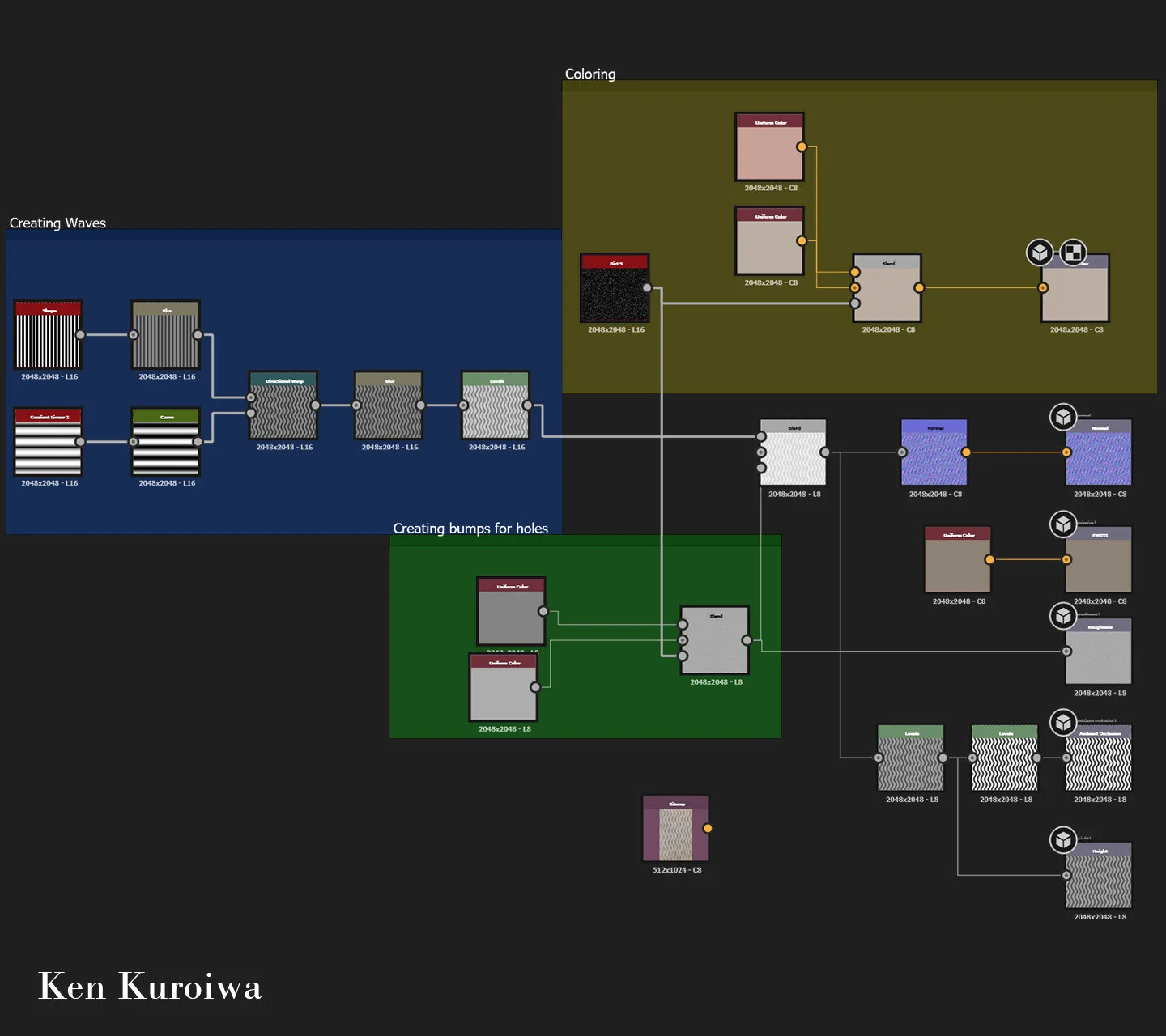Select the purple Normal map node
This screenshot has width=1166, height=1036.
pos(934,453)
